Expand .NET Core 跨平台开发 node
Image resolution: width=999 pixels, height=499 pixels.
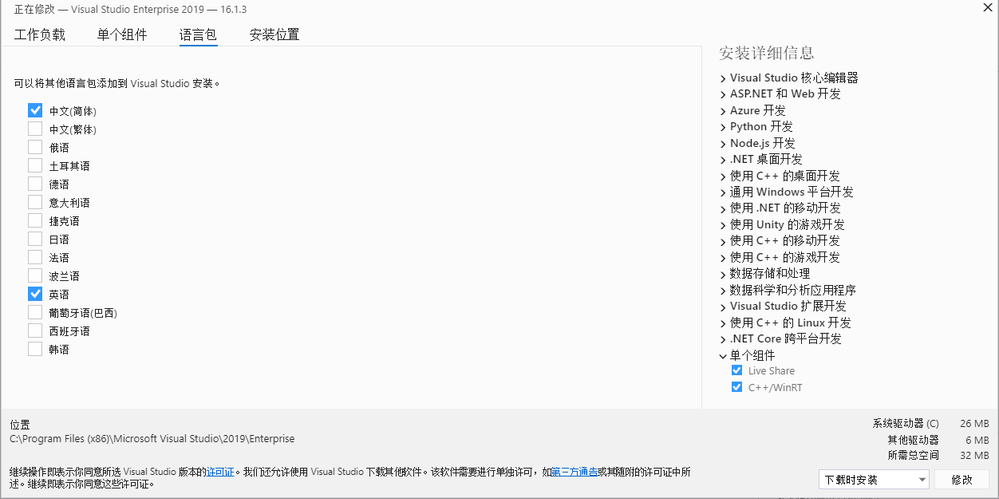click(723, 340)
